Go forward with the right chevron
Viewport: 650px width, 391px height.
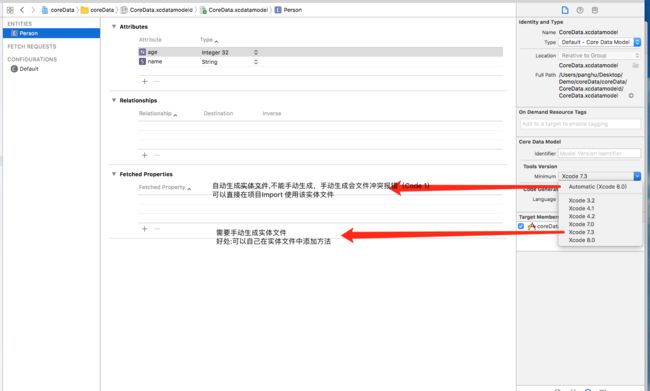point(33,10)
